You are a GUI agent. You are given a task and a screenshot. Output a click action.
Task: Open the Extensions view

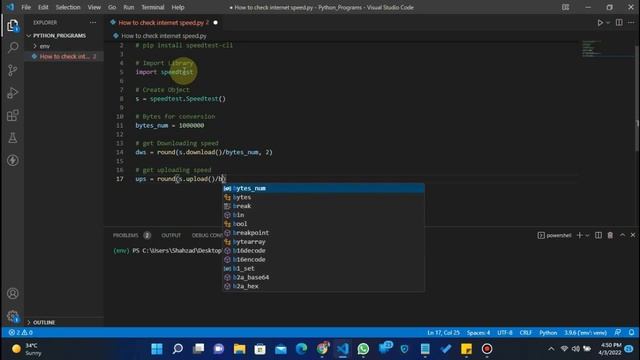[13, 115]
